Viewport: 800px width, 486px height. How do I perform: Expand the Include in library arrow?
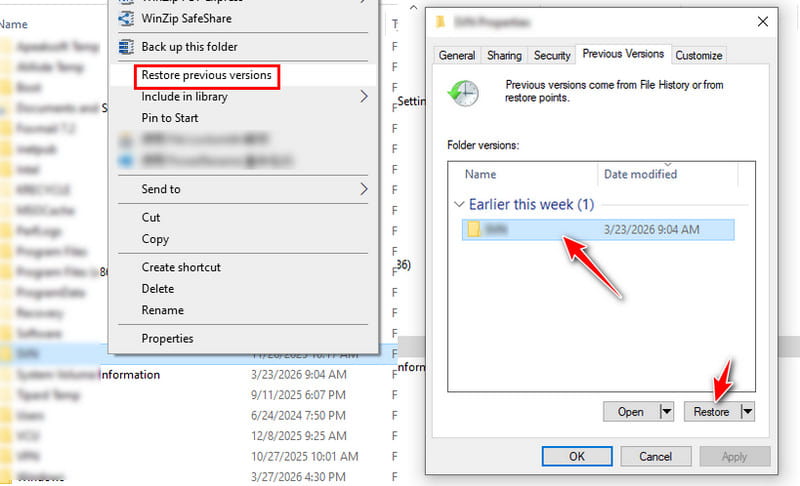363,97
